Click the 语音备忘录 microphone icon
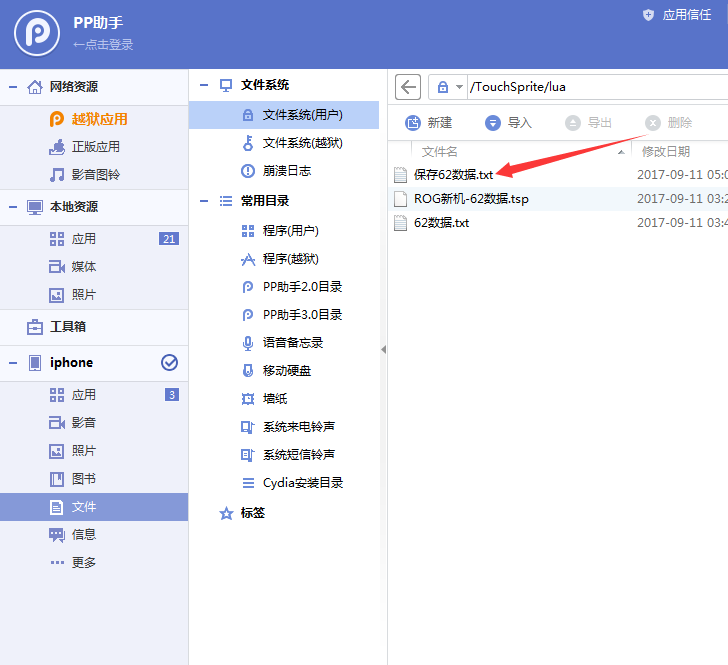This screenshot has width=728, height=665. pos(248,343)
